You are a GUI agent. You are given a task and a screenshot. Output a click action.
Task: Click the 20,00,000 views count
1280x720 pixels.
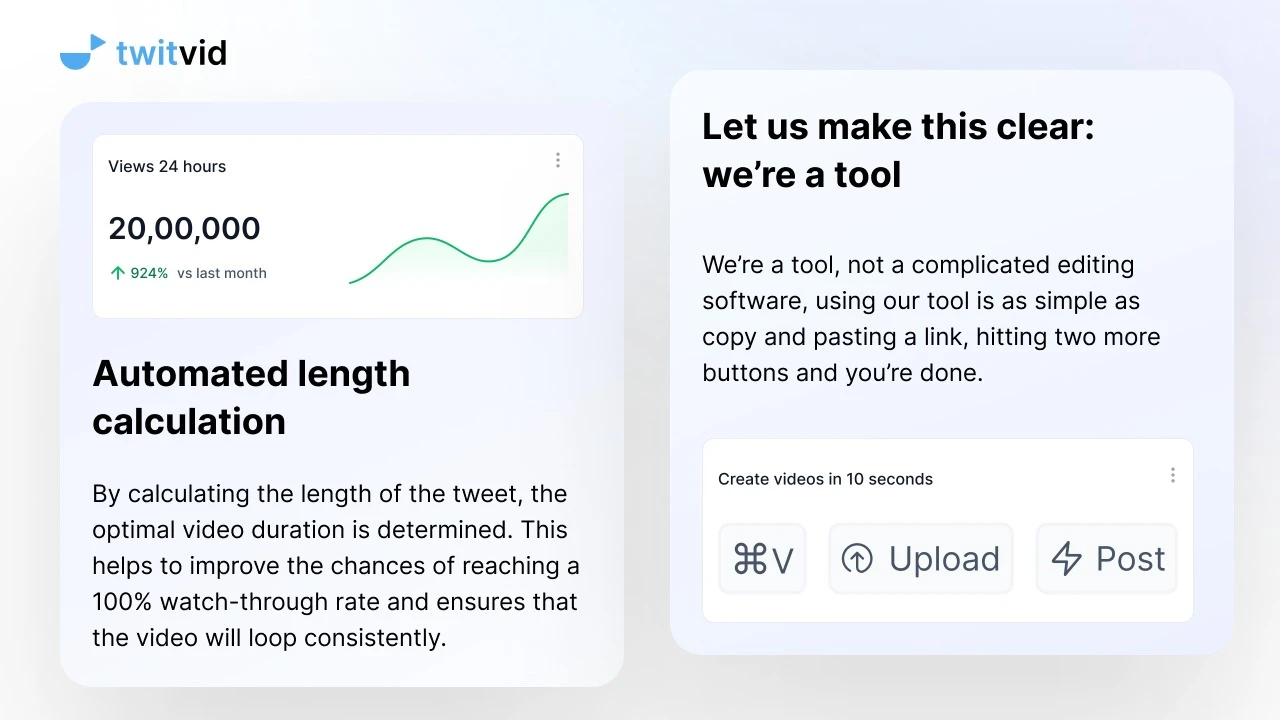[185, 228]
